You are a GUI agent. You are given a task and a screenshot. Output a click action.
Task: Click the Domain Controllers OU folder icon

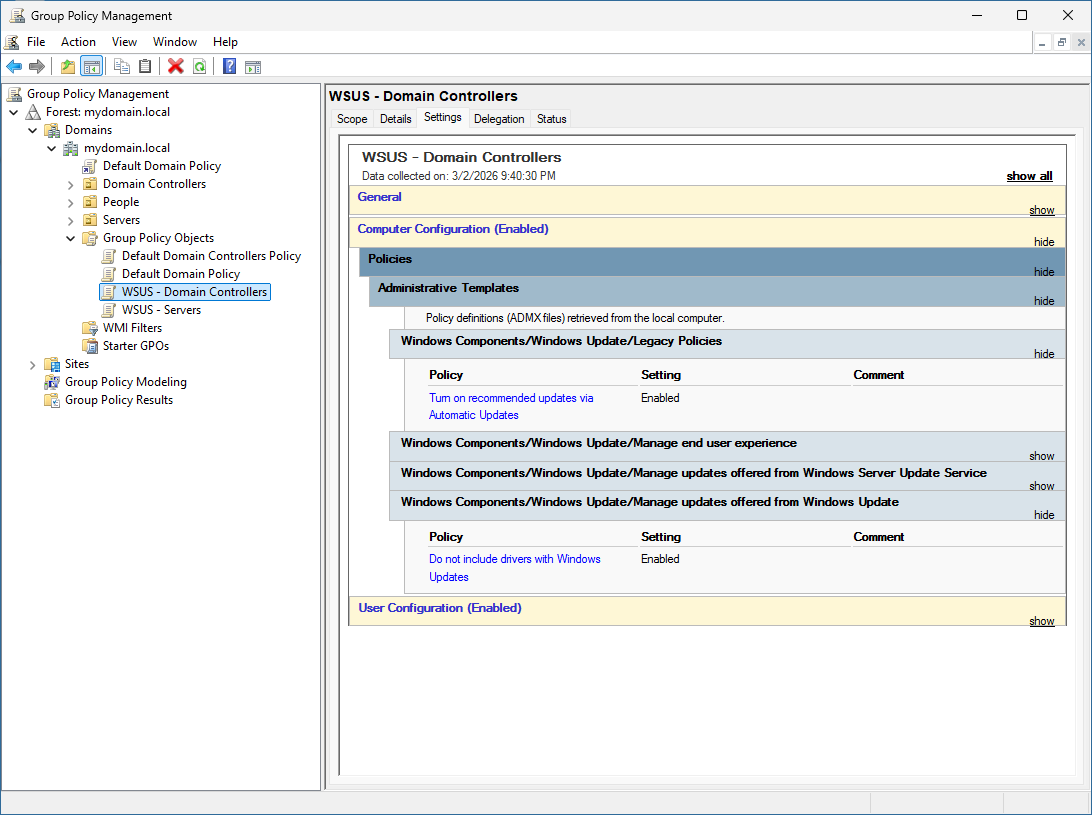coord(90,184)
